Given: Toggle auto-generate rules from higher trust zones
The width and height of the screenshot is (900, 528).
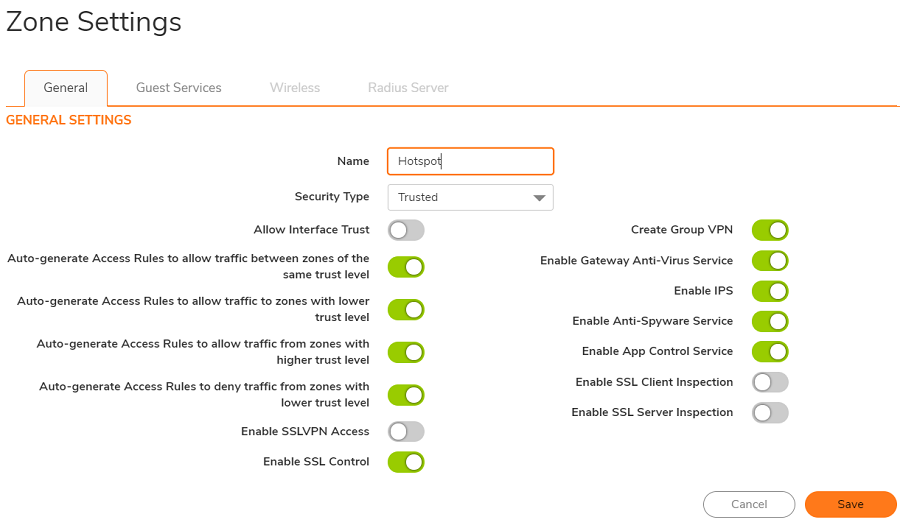Looking at the screenshot, I should (x=406, y=352).
